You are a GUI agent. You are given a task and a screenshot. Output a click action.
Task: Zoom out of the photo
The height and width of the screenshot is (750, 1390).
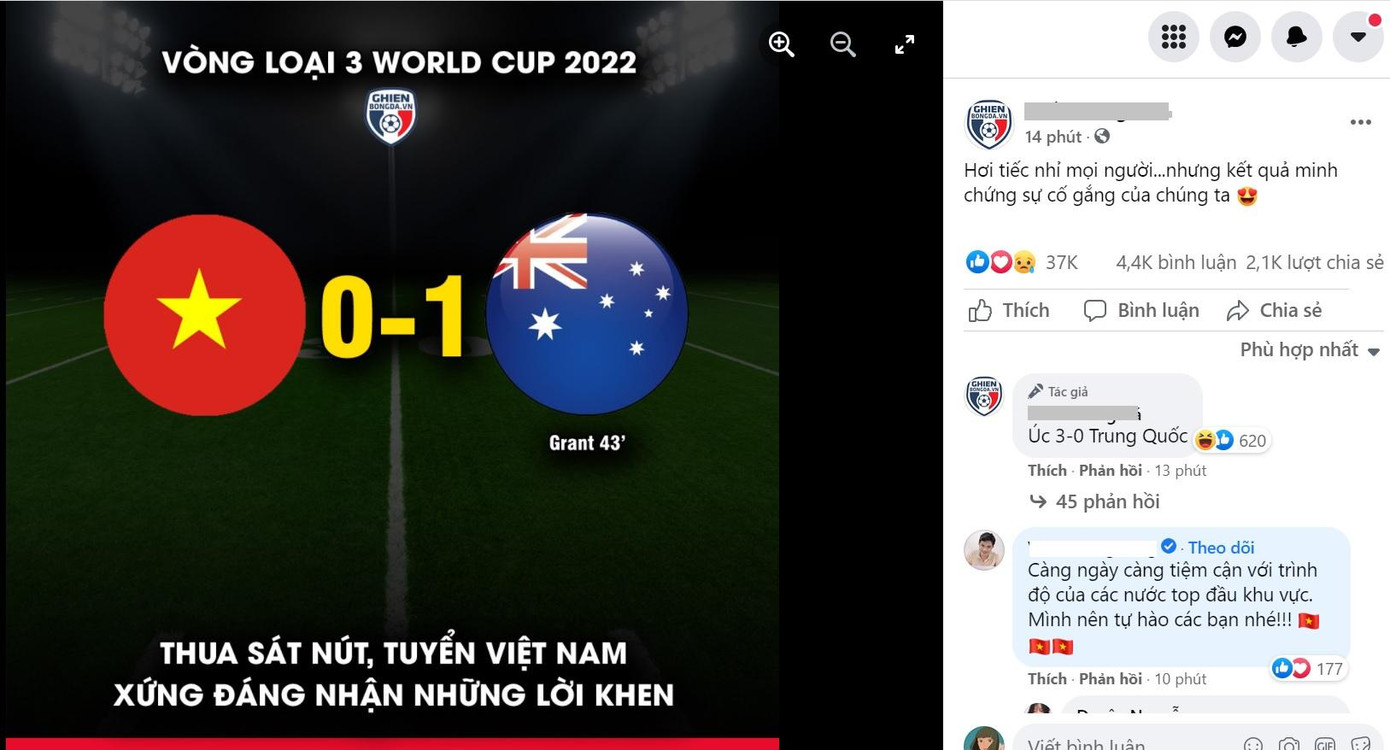tap(843, 44)
